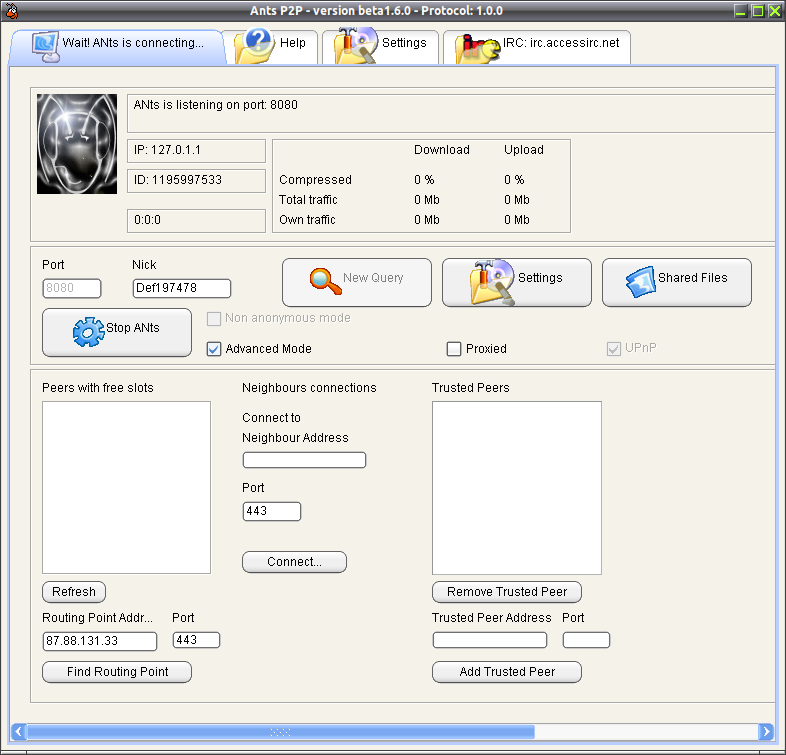
Task: Click the monitor icon on connecting tab
Action: click(46, 47)
